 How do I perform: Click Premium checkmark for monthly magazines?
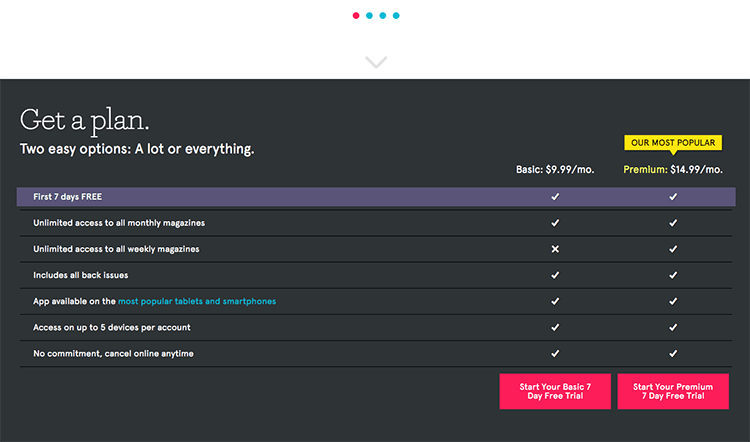point(673,223)
